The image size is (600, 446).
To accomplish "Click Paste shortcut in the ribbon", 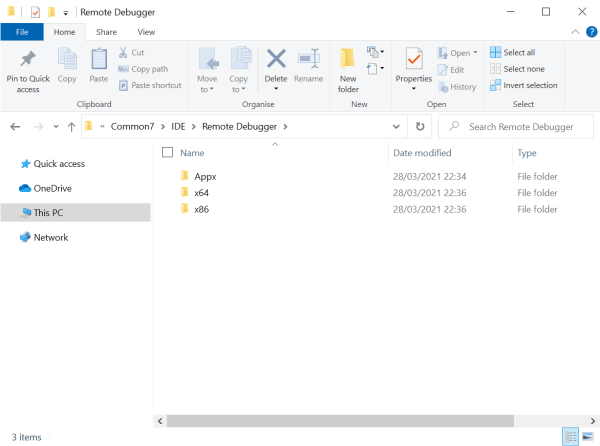I will (150, 85).
